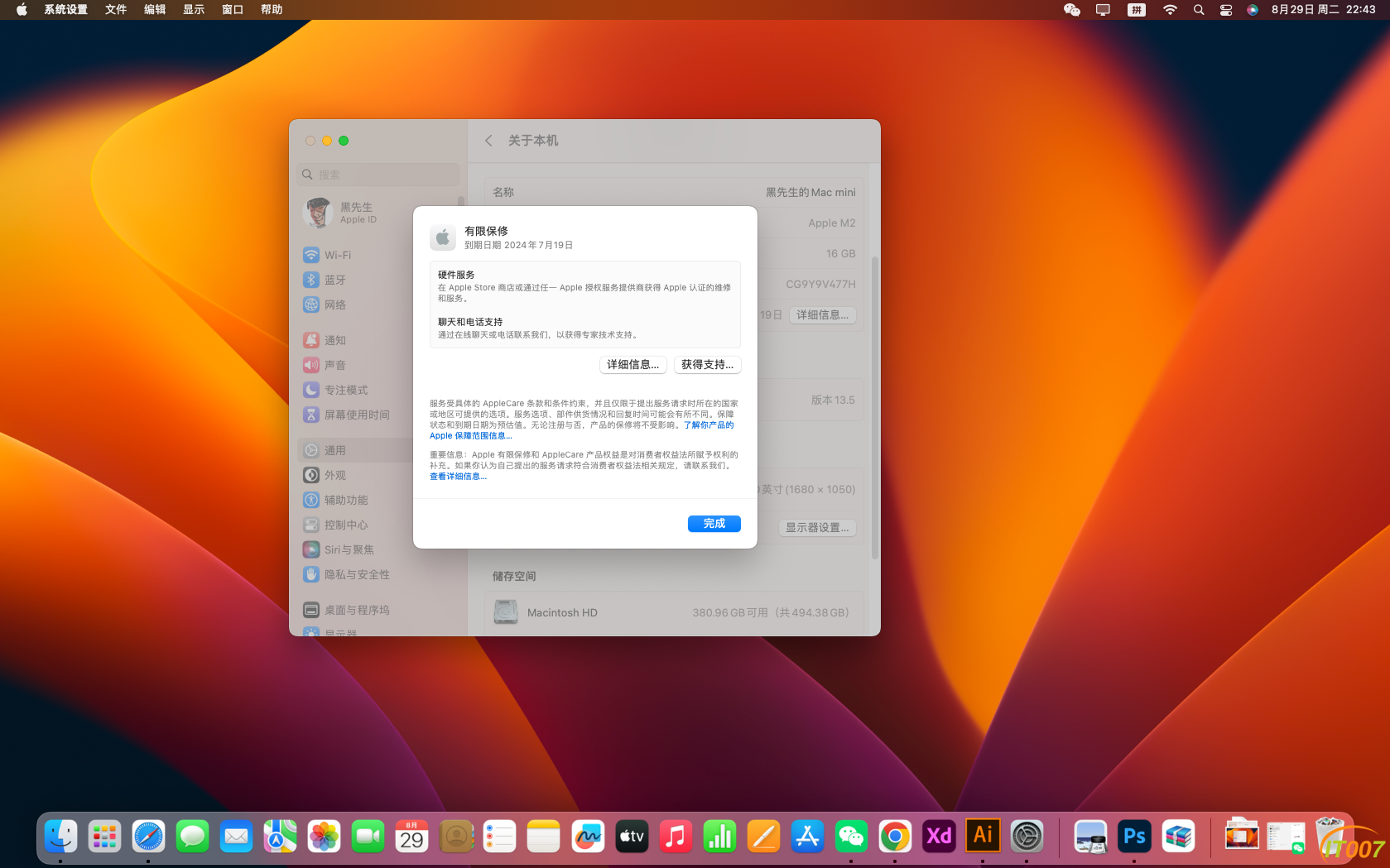The image size is (1390, 868).
Task: Click 获得支持… button in the dialog
Action: pyautogui.click(x=707, y=365)
